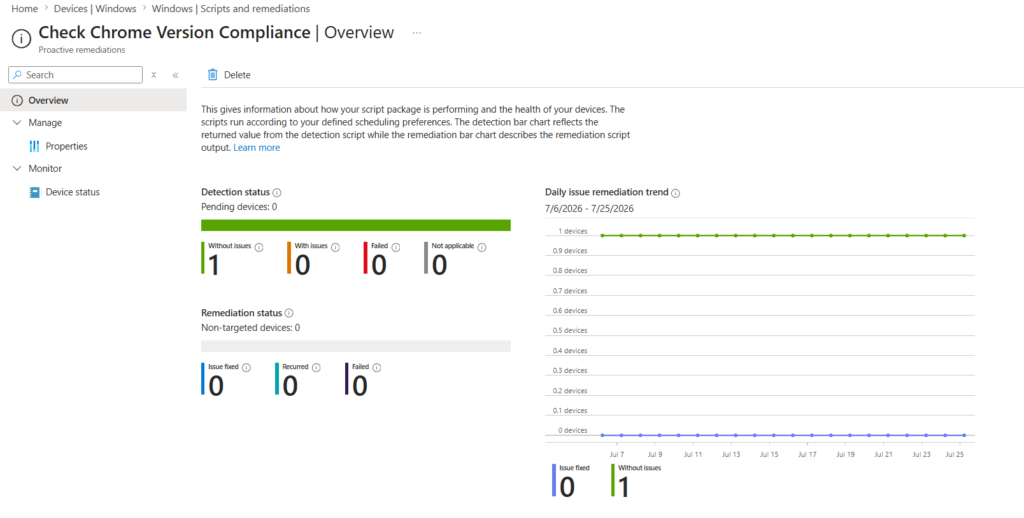Collapse the side menu with double chevron
The width and height of the screenshot is (1024, 518).
175,74
